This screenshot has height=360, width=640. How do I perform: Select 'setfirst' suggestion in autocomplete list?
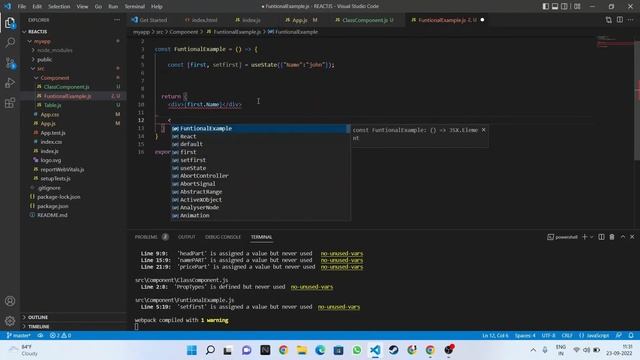click(260, 160)
